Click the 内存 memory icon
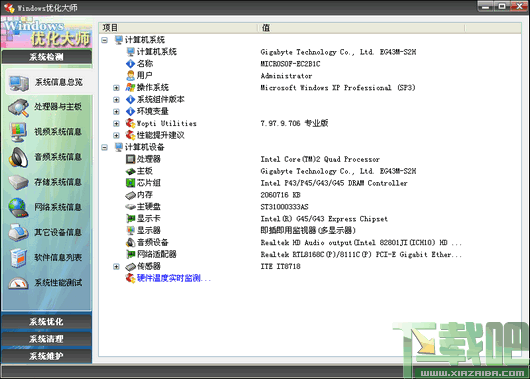 [x=130, y=195]
